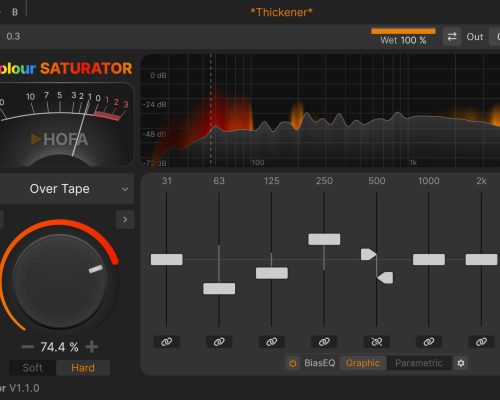Screen dimensions: 500x400
Task: Click the BiasEQ label
Action: click(x=319, y=363)
